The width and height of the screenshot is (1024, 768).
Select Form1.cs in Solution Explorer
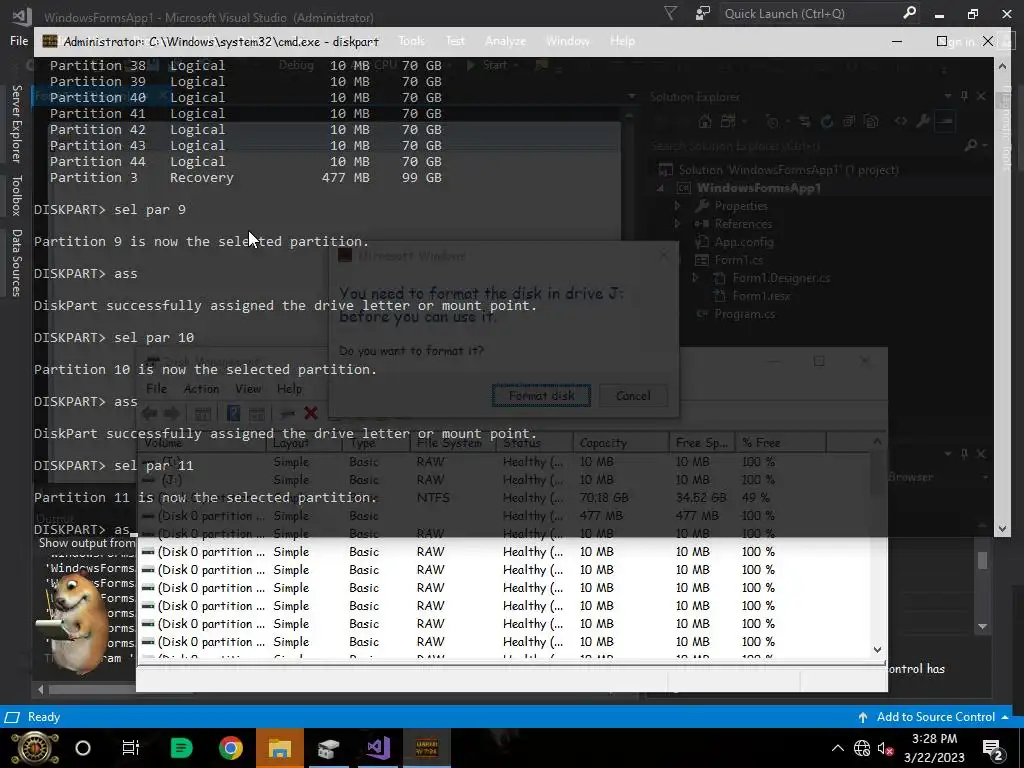[x=739, y=260]
